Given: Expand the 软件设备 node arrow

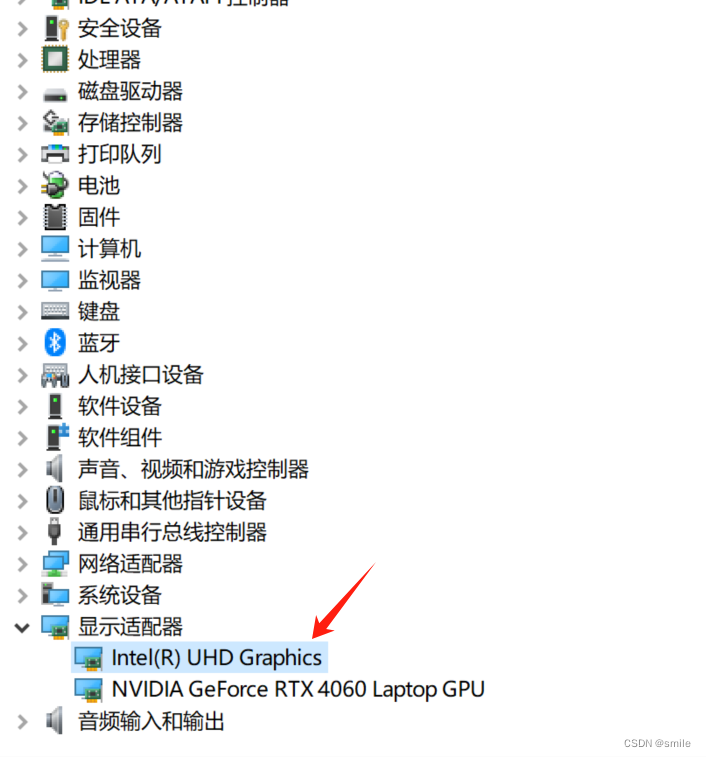Looking at the screenshot, I should (22, 407).
